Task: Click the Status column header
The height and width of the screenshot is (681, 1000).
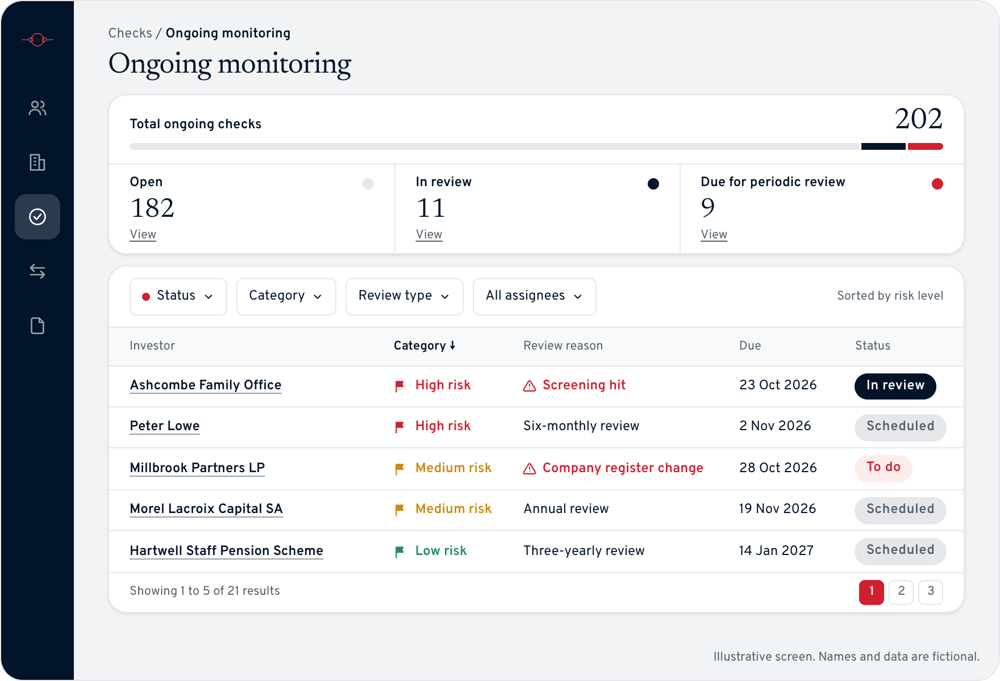Action: (872, 346)
